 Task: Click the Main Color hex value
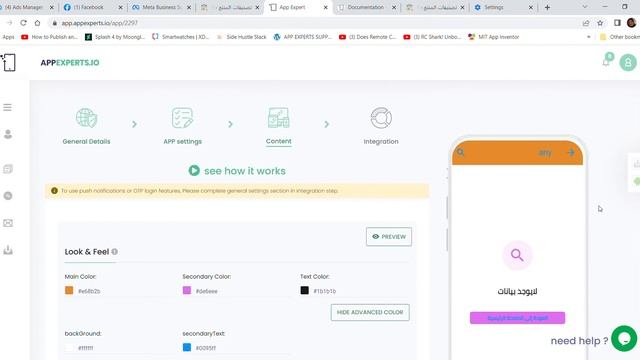click(89, 291)
